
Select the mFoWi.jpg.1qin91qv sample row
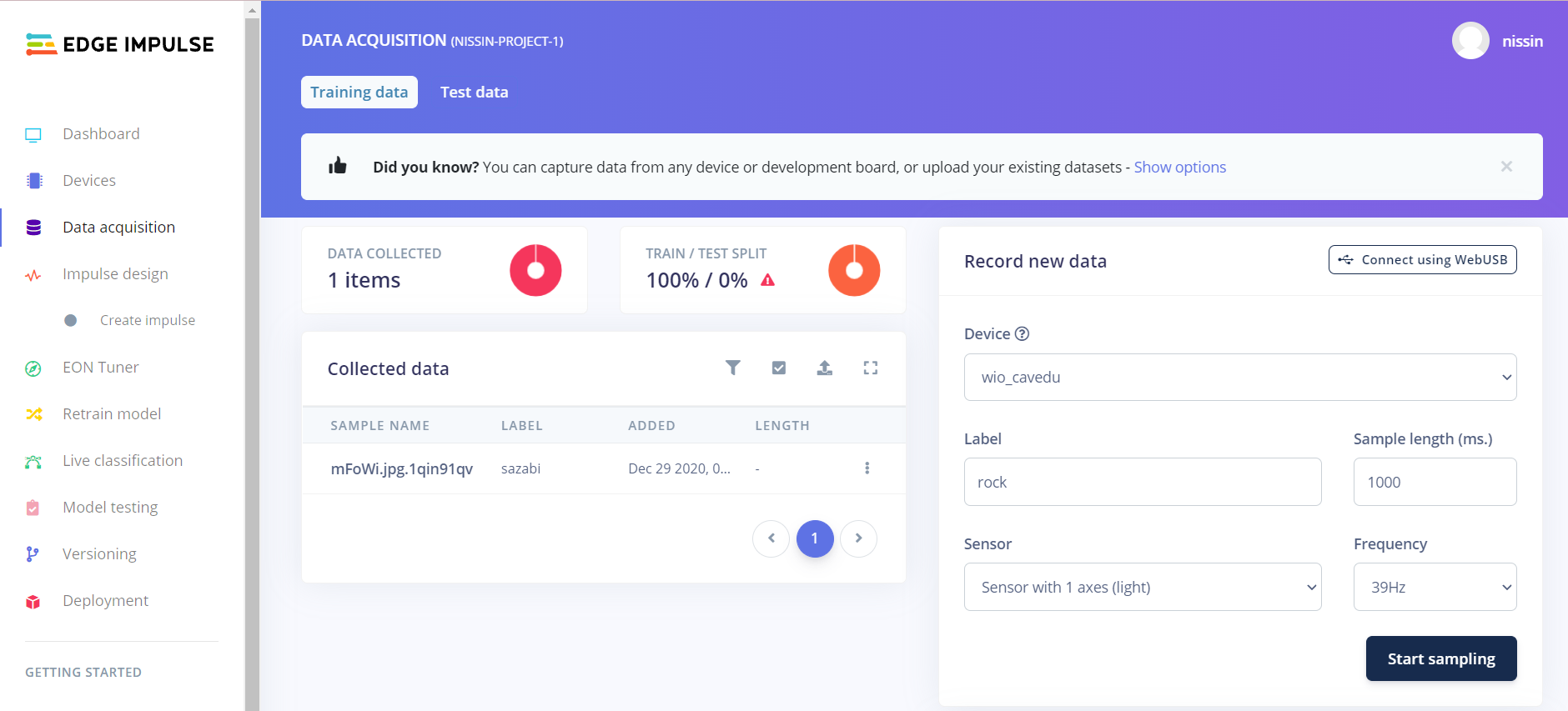point(604,468)
